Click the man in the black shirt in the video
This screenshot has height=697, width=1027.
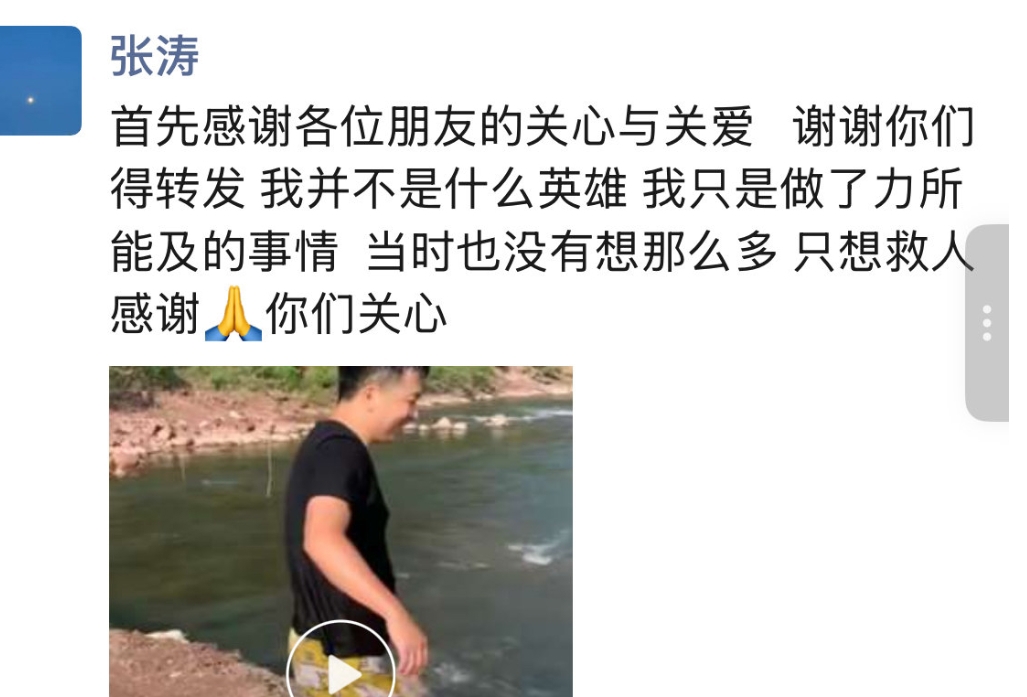[x=354, y=524]
